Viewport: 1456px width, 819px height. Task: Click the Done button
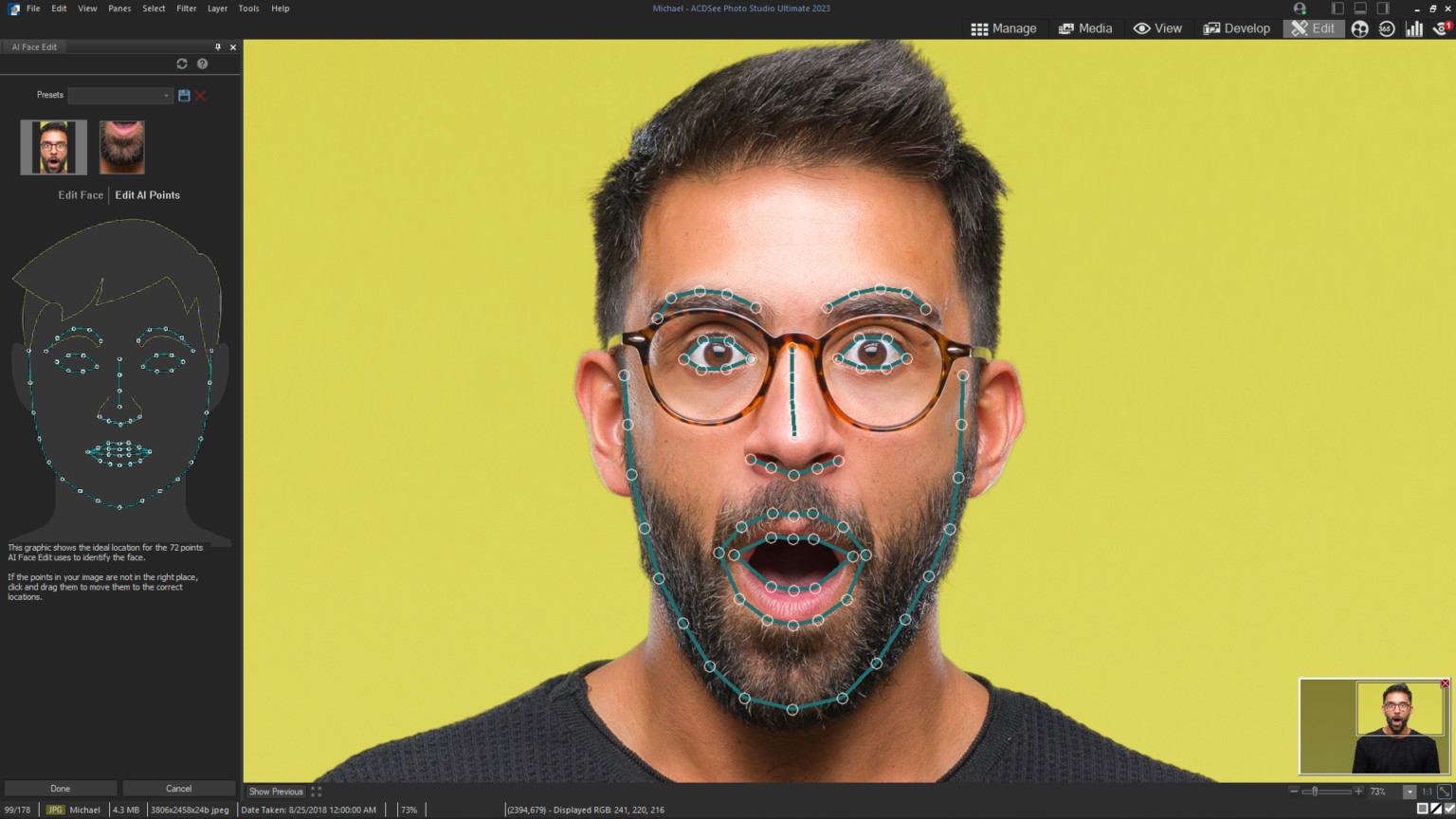(x=60, y=788)
